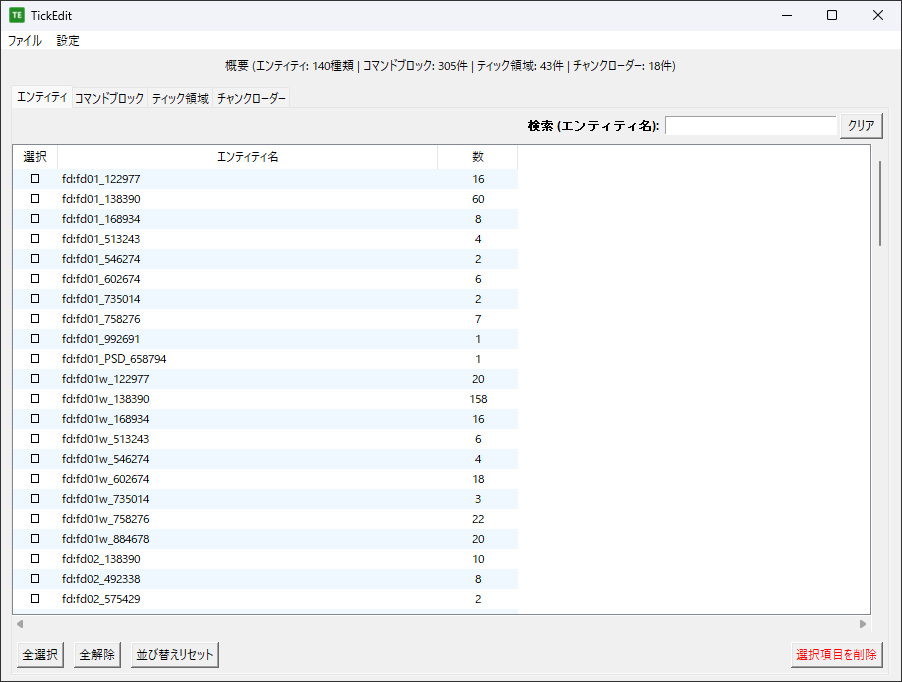Click count value 22 for fd:fd01w_758276
Screen dimensions: 902x682
pos(478,519)
